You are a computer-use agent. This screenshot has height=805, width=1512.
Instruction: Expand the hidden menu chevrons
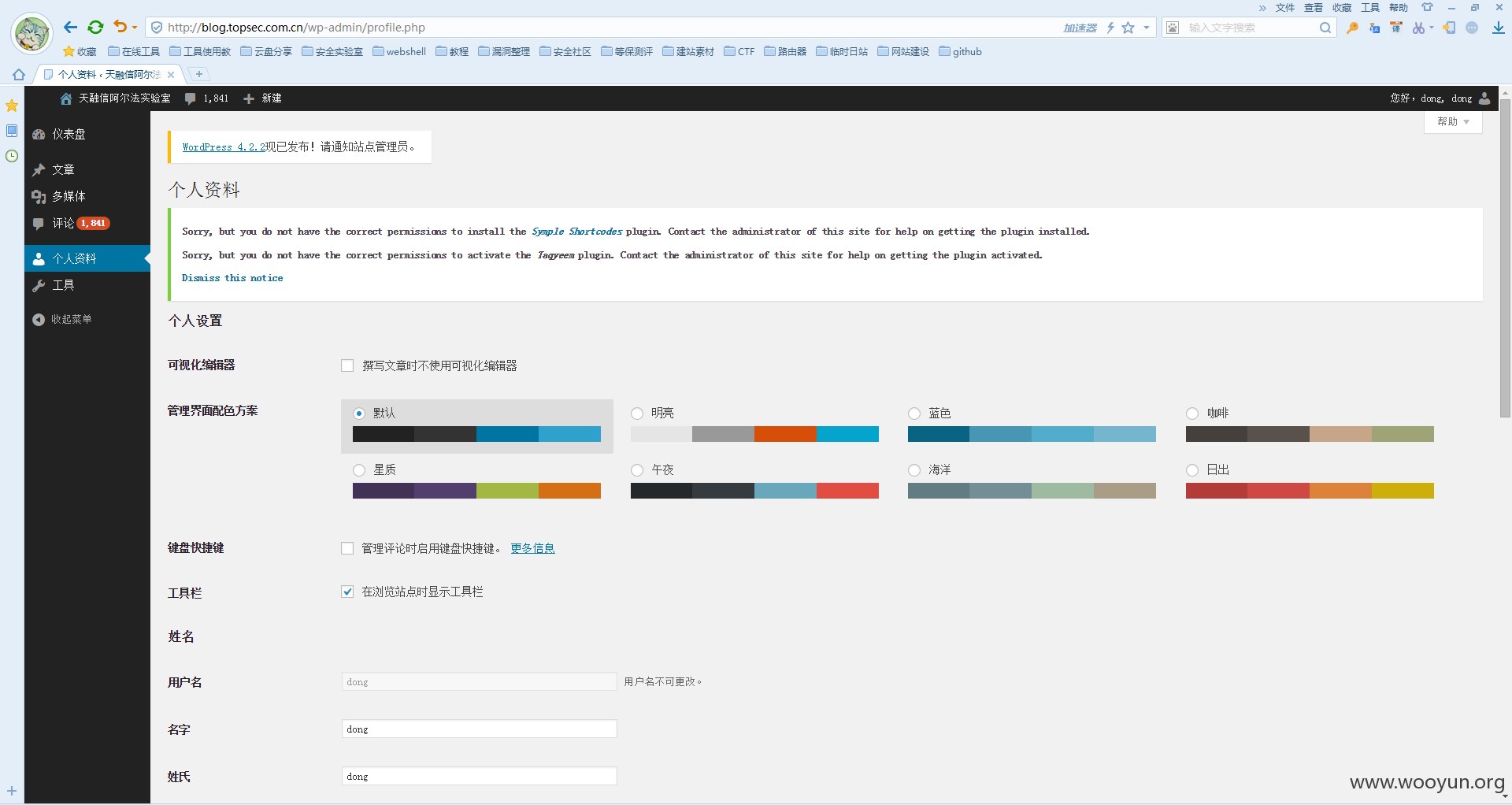[1262, 8]
